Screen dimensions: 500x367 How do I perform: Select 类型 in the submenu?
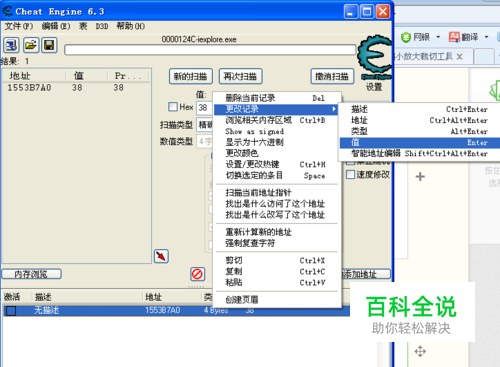click(420, 131)
